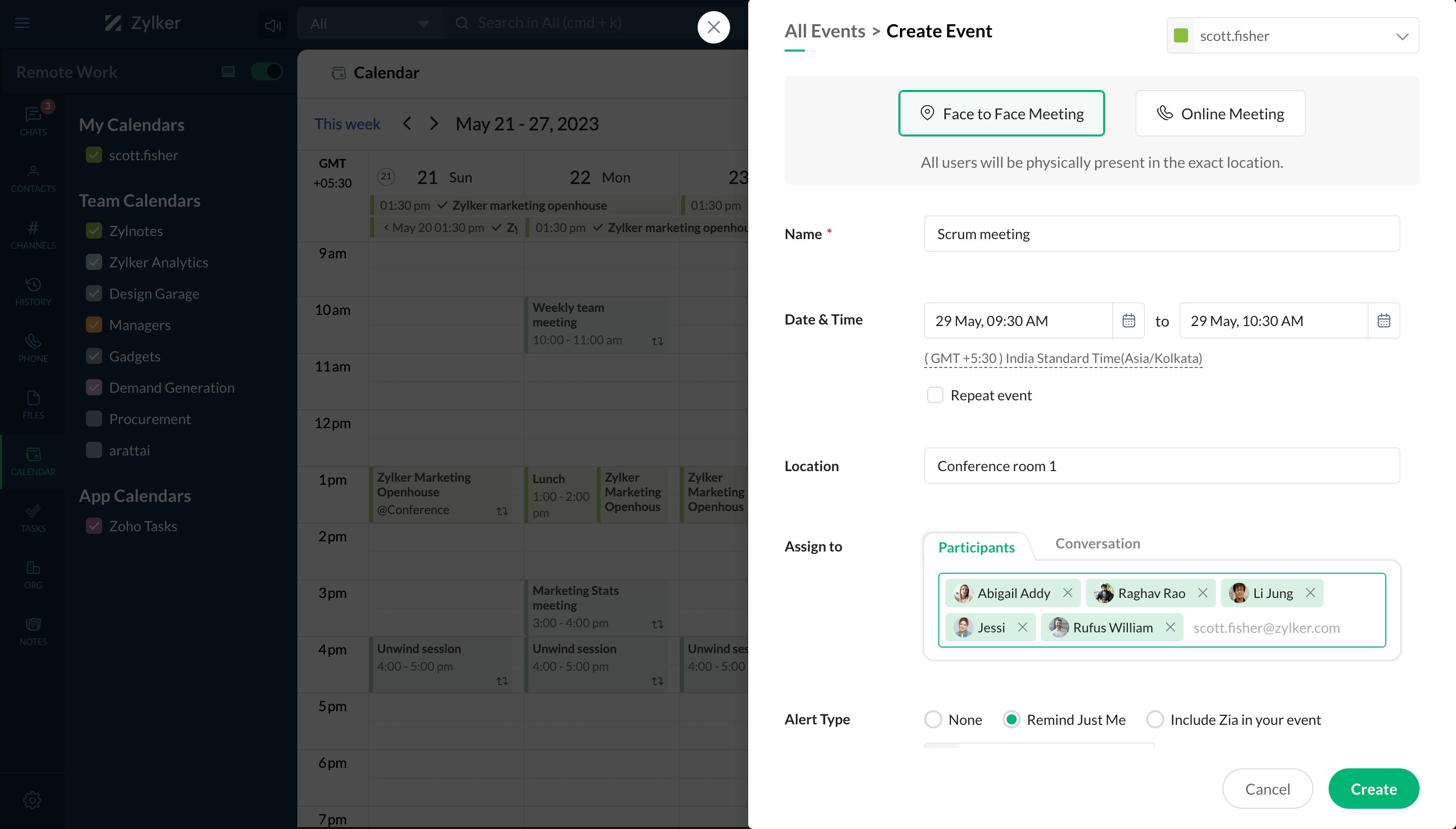The image size is (1456, 829).
Task: Click the Create button
Action: (1374, 789)
